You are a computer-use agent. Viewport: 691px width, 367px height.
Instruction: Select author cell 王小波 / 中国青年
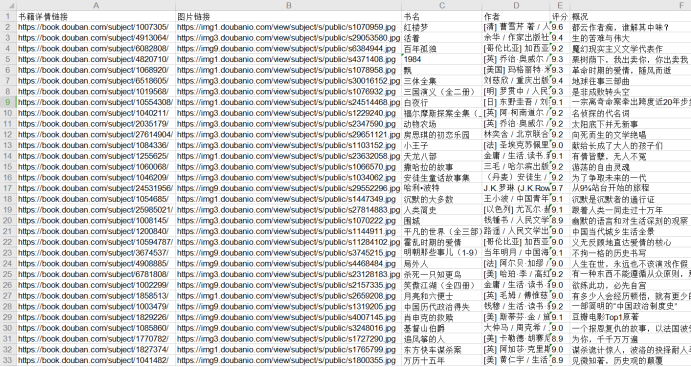516,199
